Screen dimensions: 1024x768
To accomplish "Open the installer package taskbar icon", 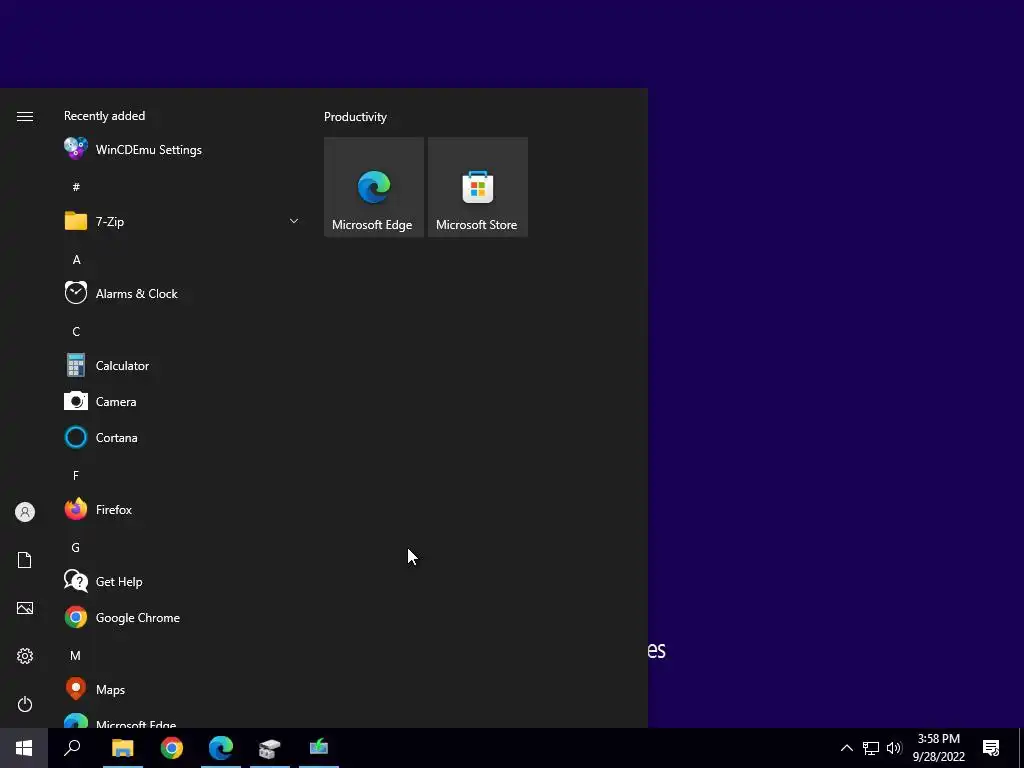I will point(270,748).
